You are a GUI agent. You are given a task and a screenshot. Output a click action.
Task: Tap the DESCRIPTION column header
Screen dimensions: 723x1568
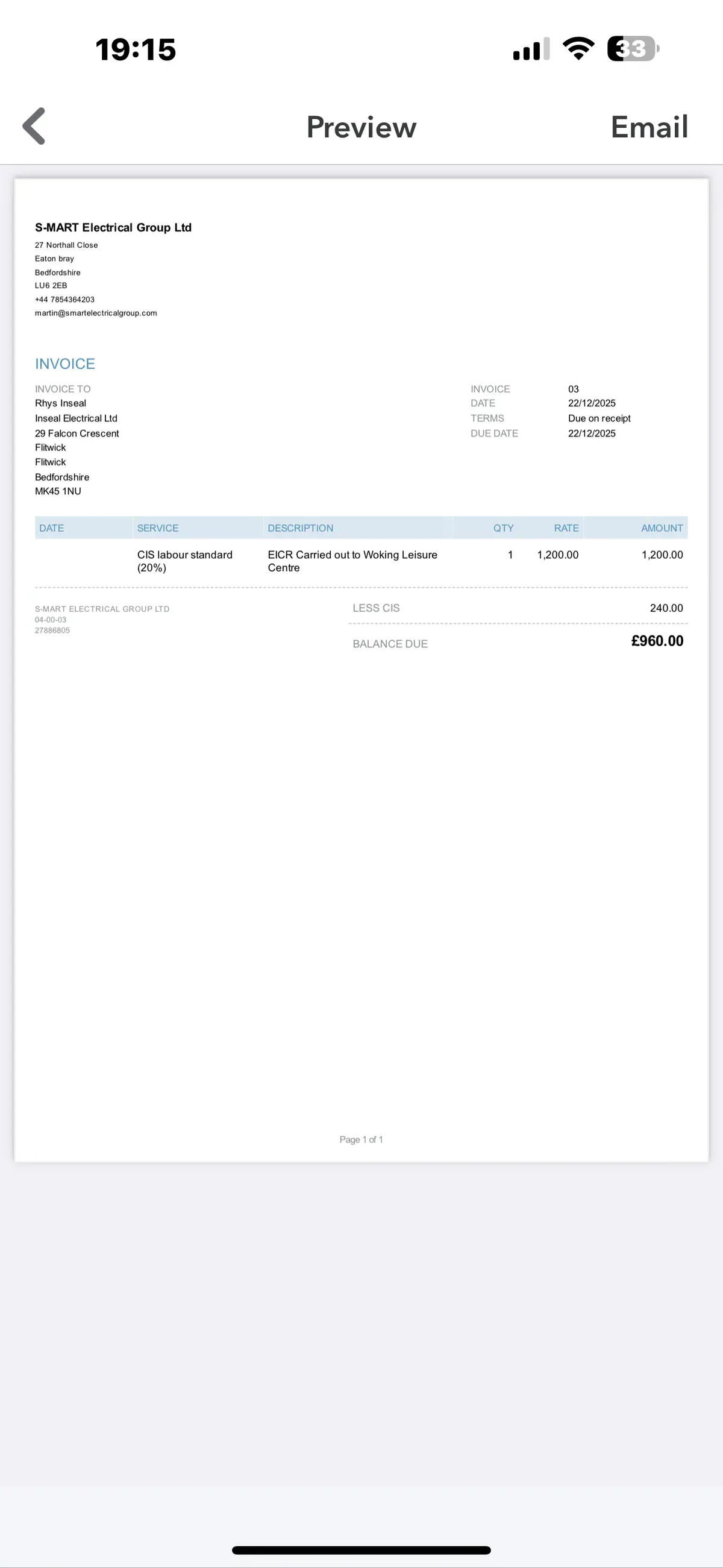(x=301, y=527)
